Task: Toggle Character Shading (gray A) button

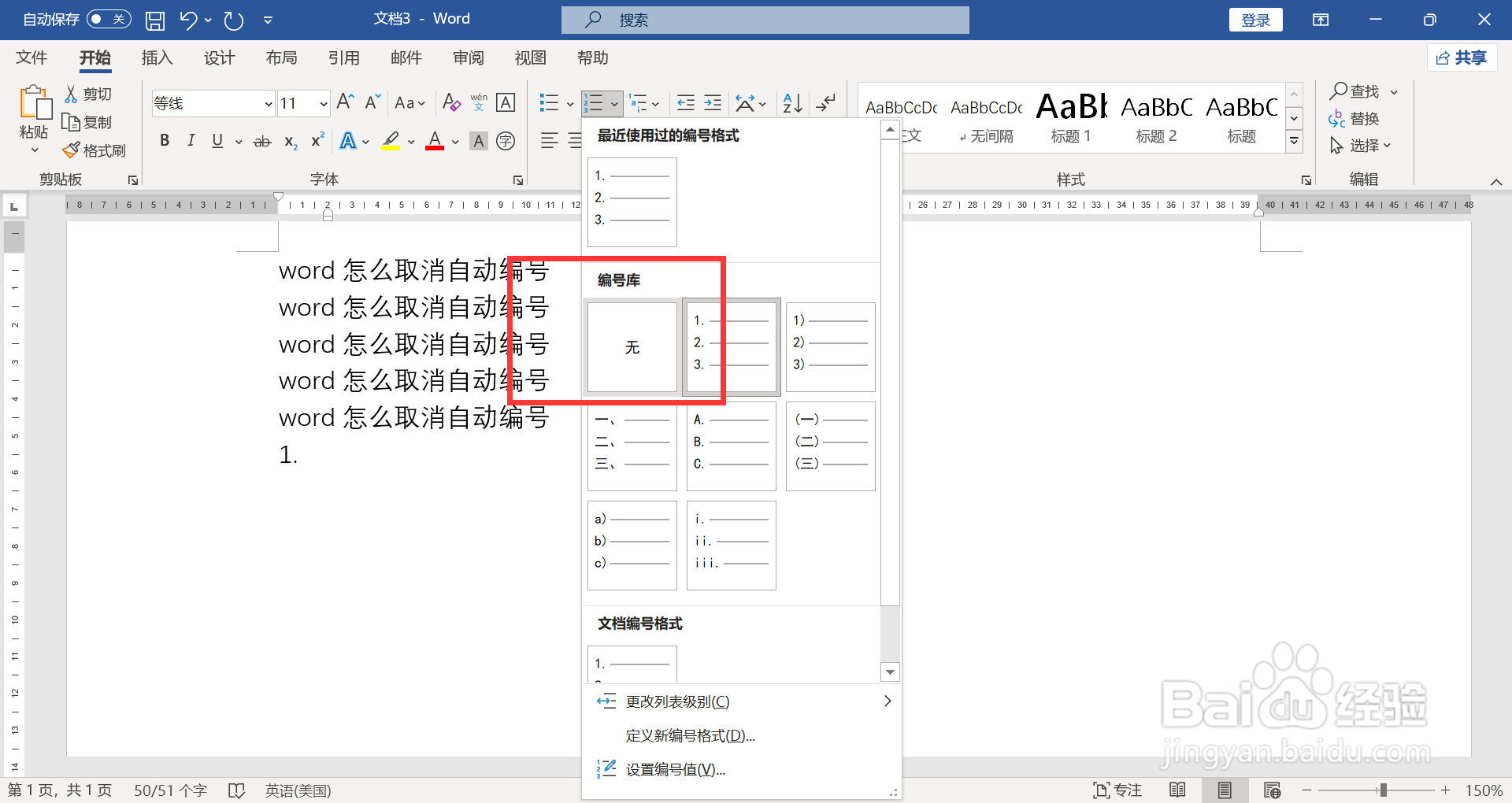Action: click(x=478, y=141)
